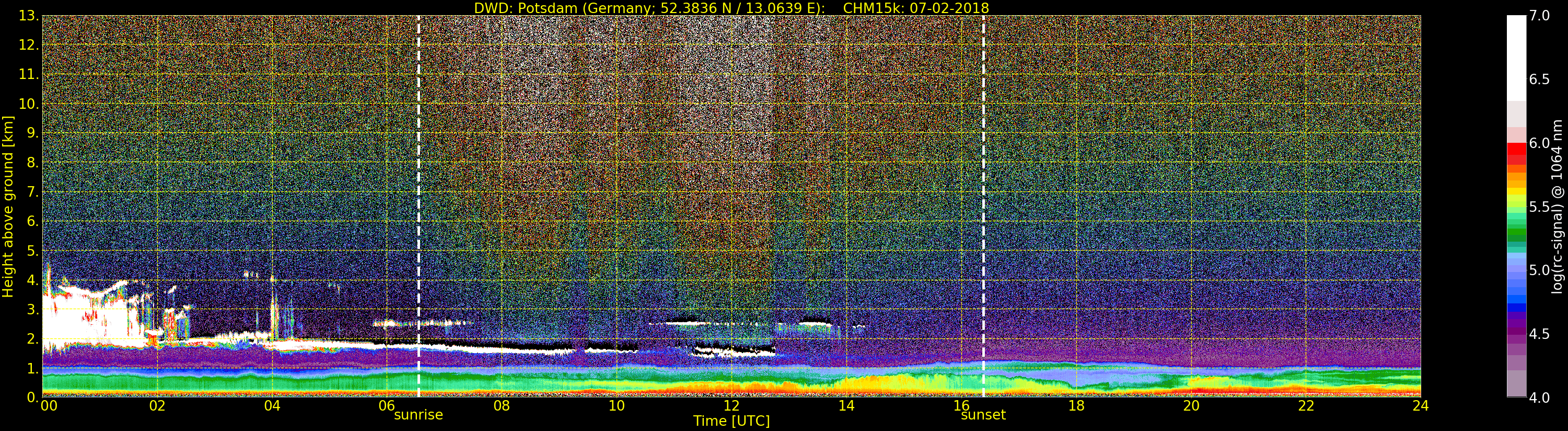Image resolution: width=1568 pixels, height=431 pixels.
Task: Click the '11.' height tick label
Action: click(x=29, y=74)
